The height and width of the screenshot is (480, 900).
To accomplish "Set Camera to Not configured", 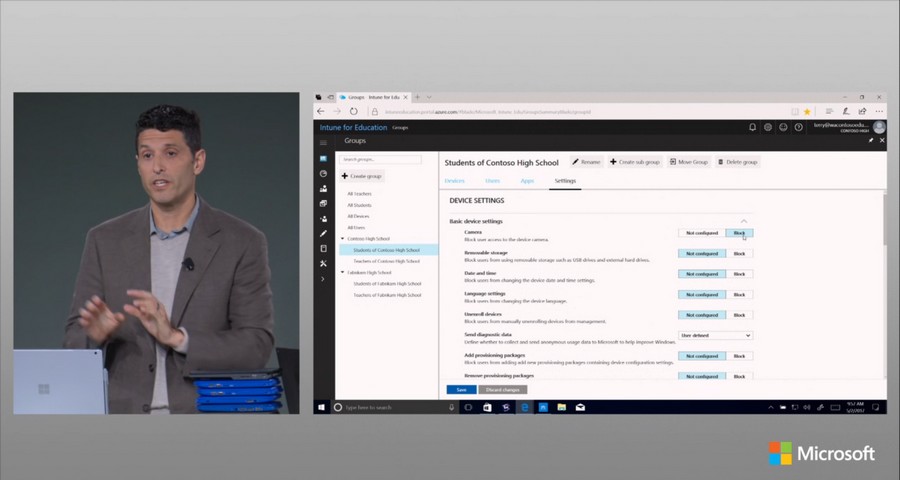I will pyautogui.click(x=701, y=233).
